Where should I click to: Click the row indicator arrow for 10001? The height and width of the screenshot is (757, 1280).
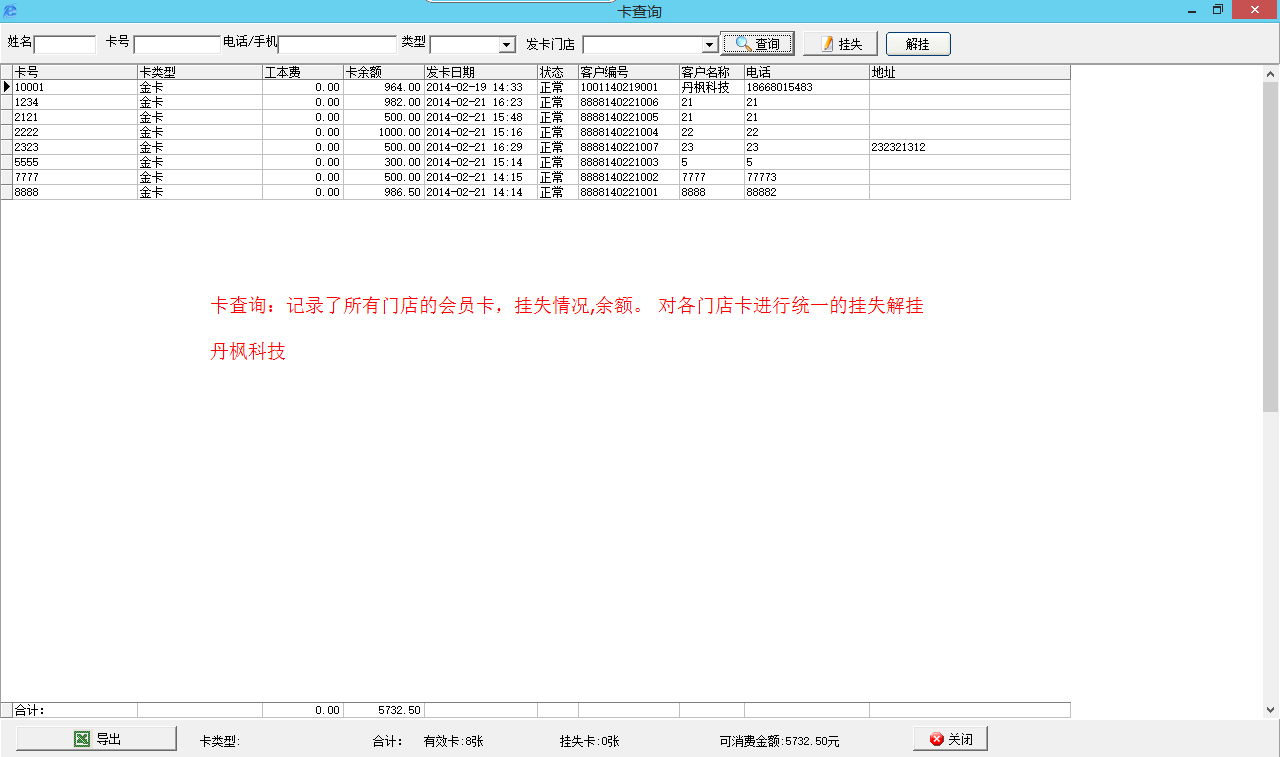(x=6, y=87)
